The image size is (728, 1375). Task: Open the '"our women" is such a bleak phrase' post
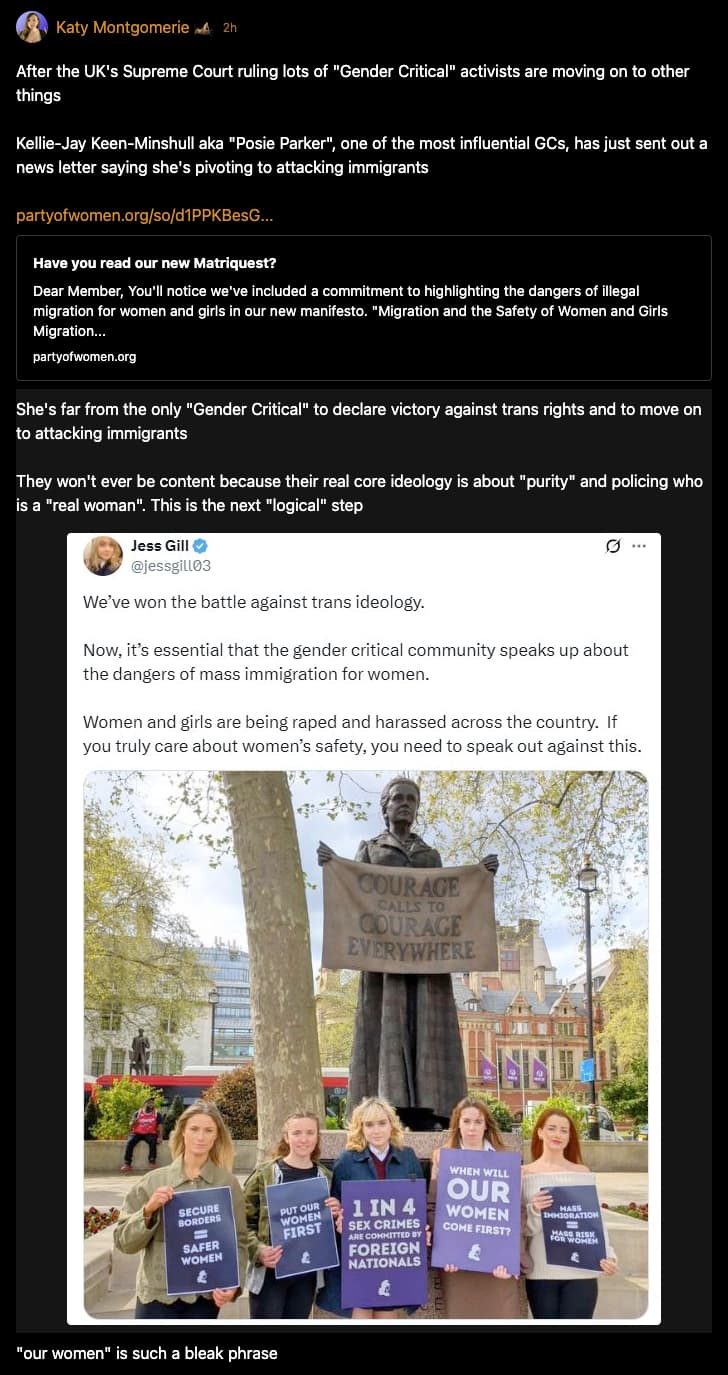coord(146,1353)
